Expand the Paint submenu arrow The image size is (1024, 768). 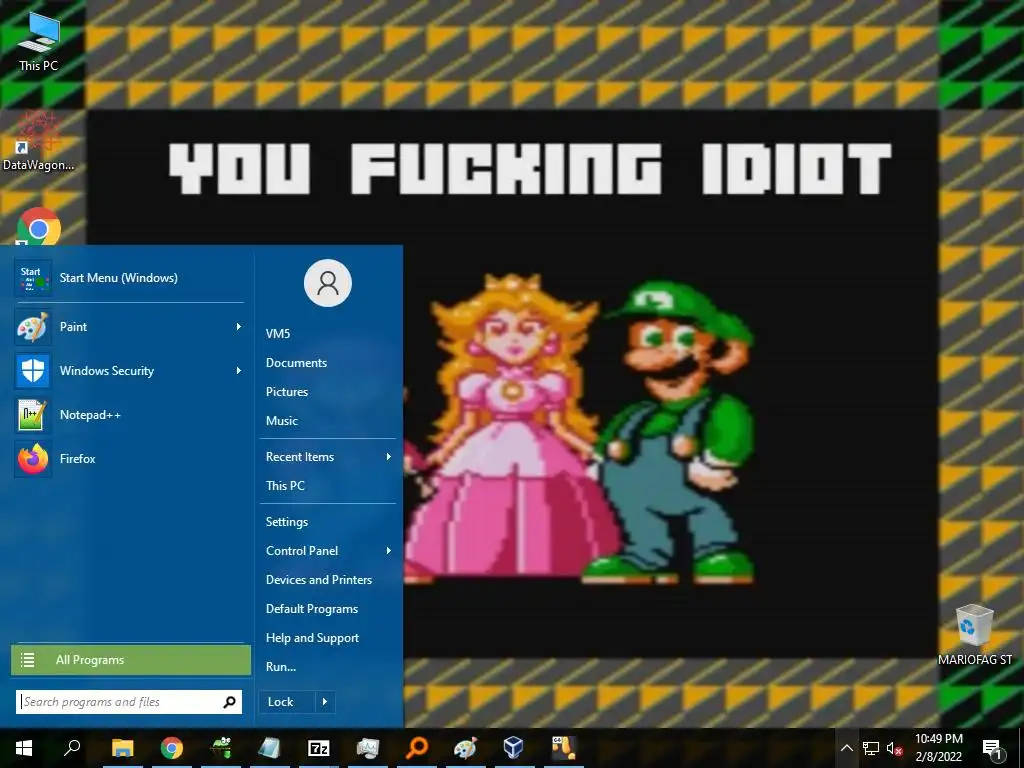[238, 327]
